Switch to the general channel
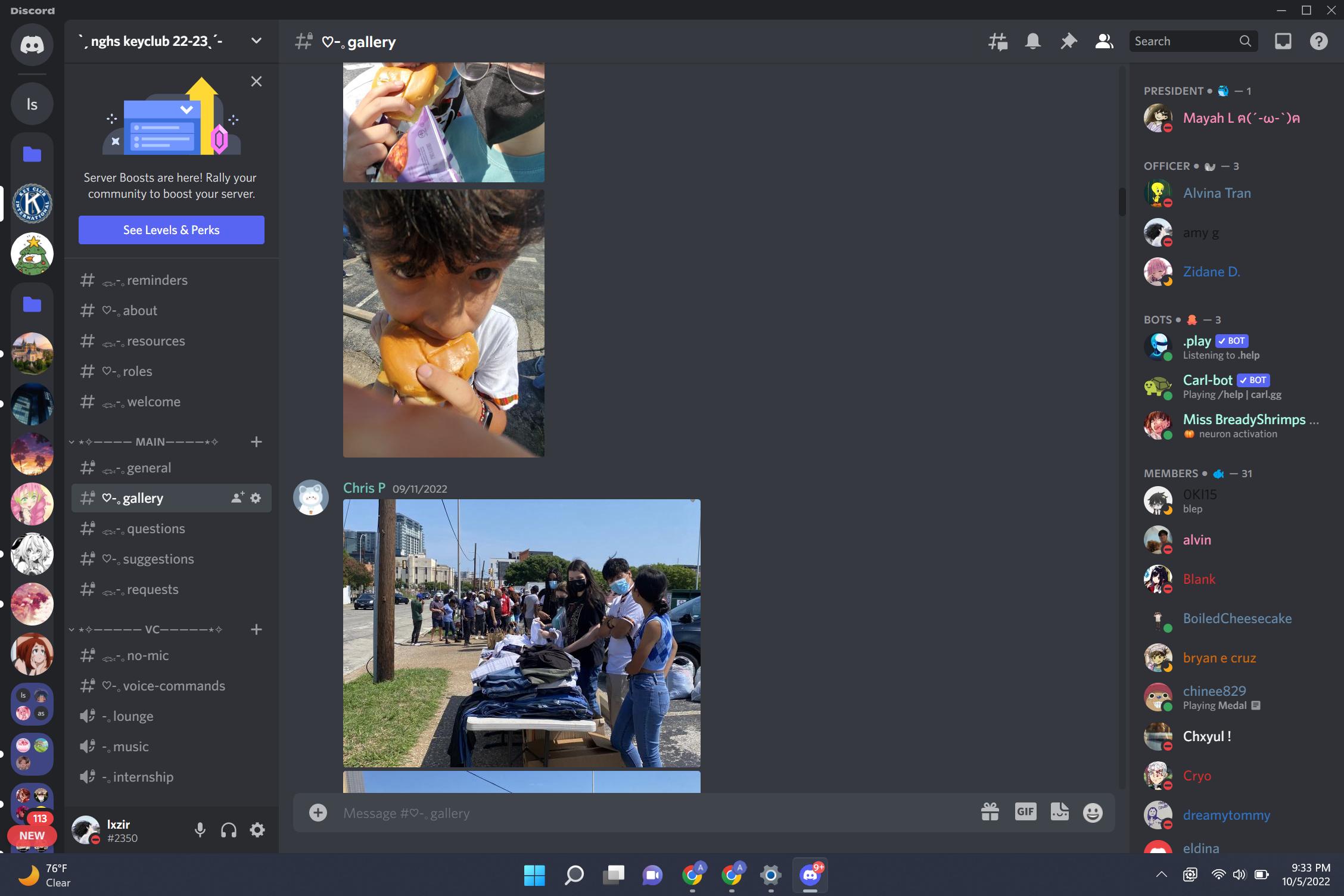 (149, 468)
